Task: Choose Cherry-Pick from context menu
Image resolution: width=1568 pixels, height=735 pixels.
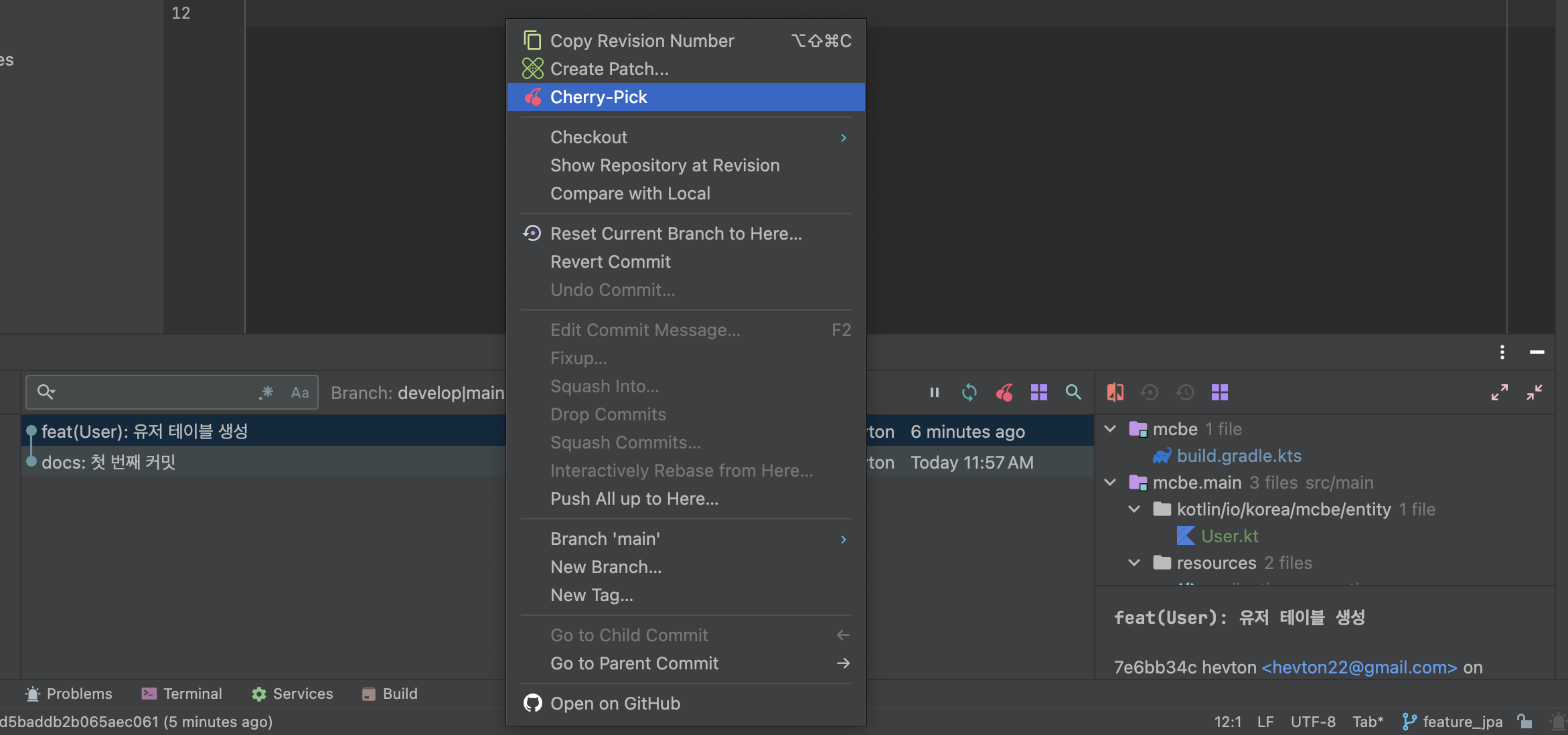Action: coord(599,97)
